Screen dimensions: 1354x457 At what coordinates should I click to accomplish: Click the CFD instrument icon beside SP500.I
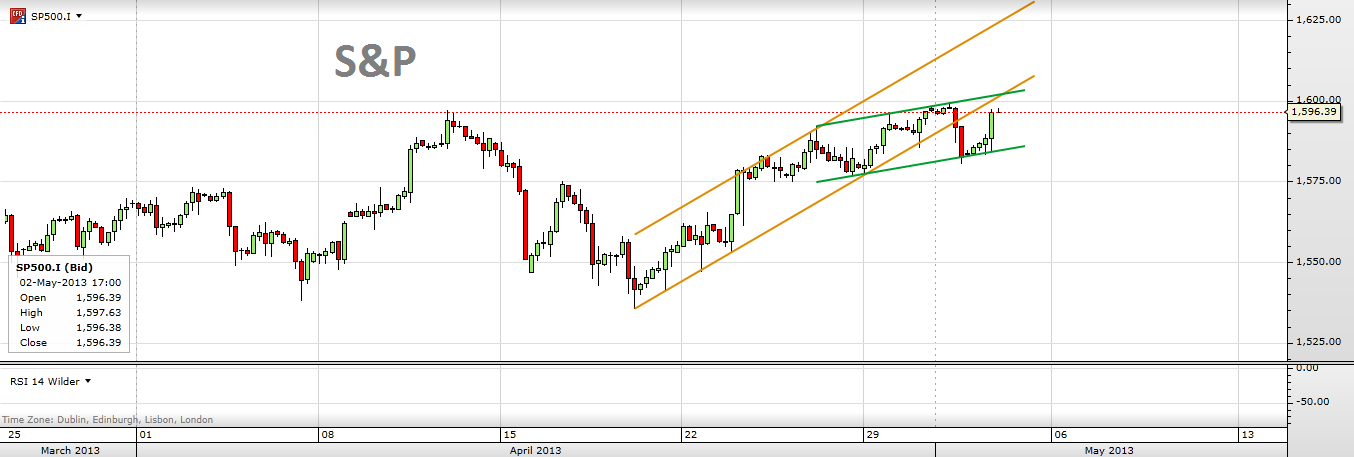point(18,17)
